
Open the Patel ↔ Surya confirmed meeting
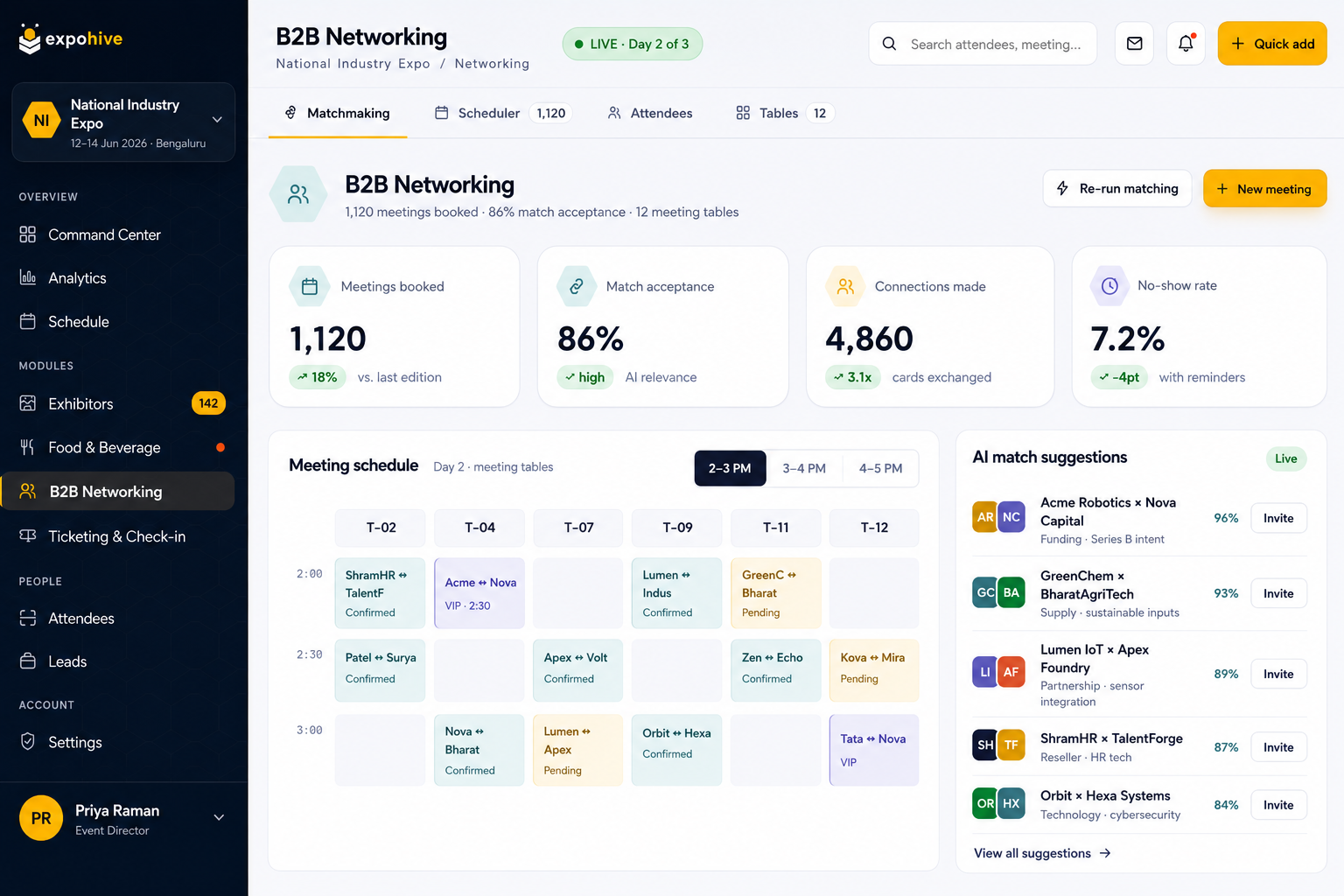tap(380, 670)
